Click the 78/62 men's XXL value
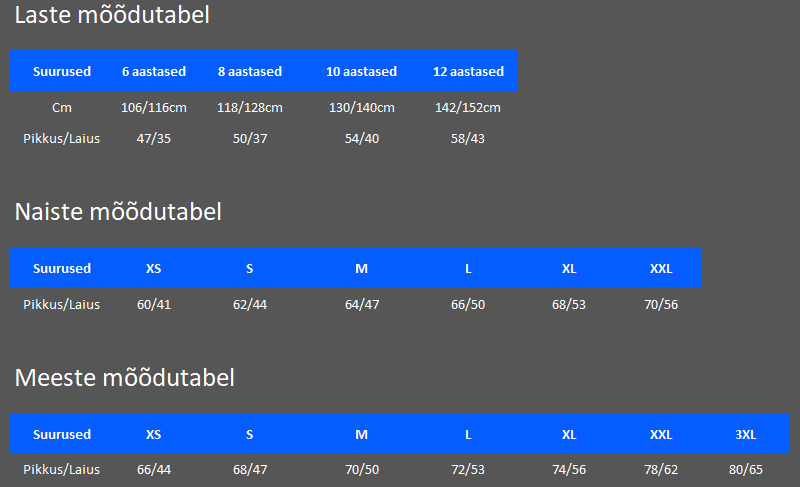This screenshot has width=800, height=487. coord(661,469)
